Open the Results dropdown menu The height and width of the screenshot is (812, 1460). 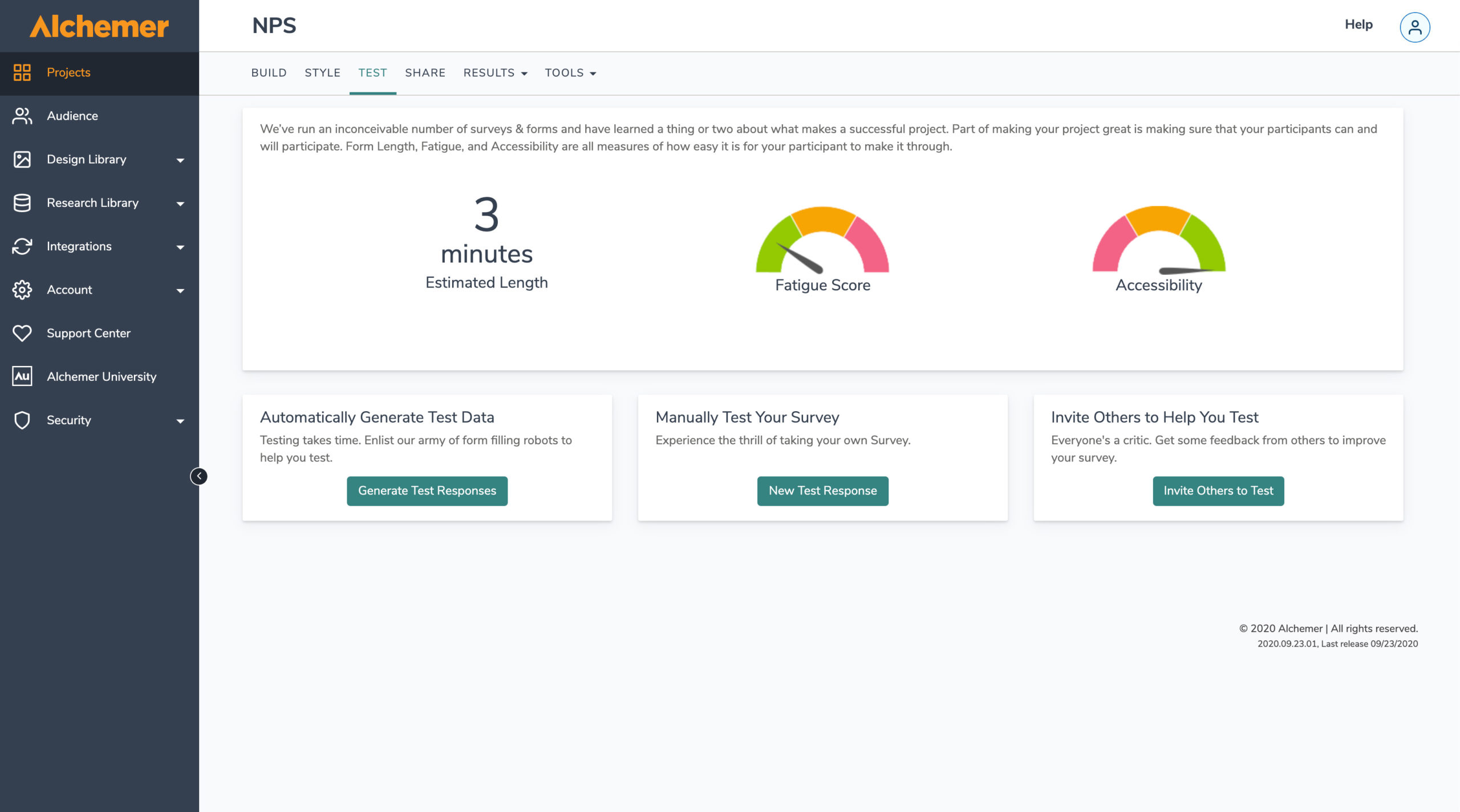pos(494,73)
